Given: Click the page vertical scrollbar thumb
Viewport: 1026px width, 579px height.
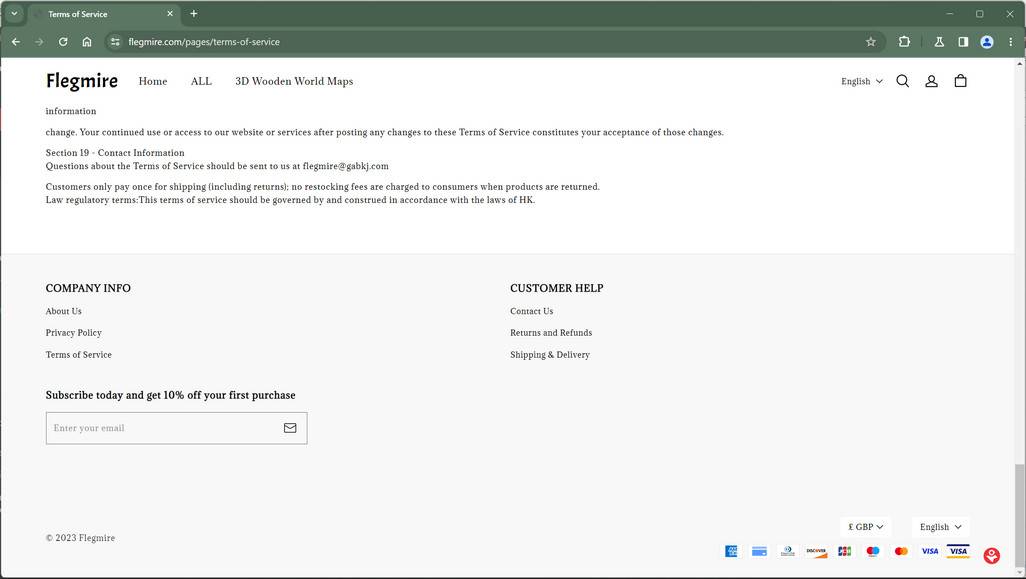Looking at the screenshot, I should click(1019, 518).
